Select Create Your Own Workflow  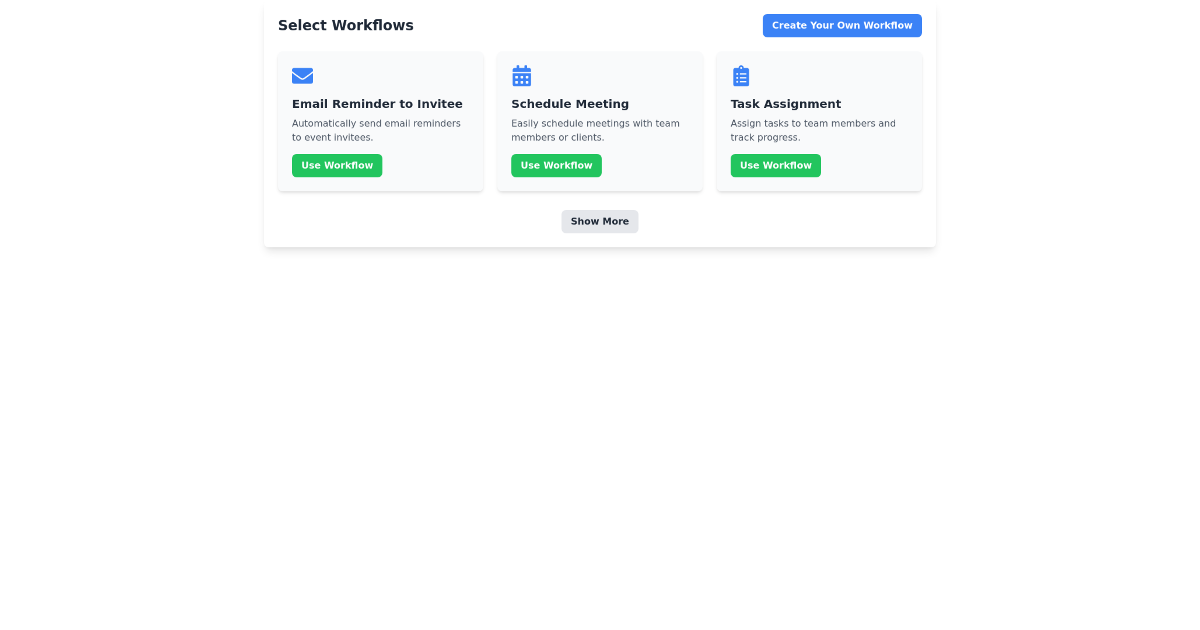842,25
